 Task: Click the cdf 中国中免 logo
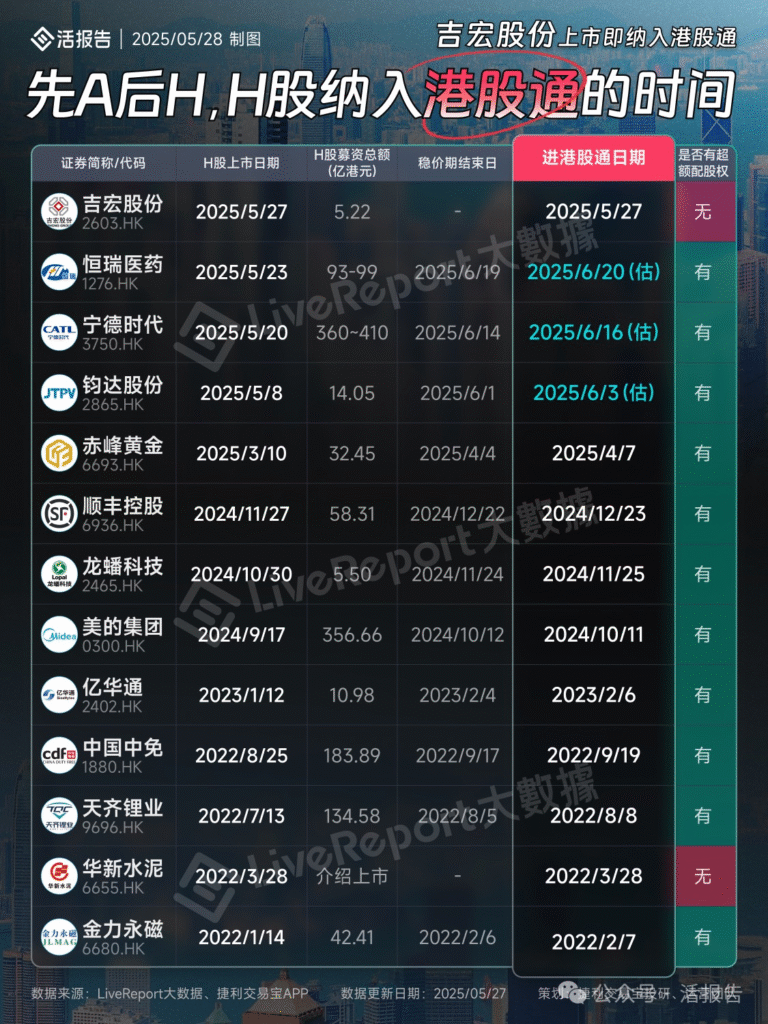59,755
